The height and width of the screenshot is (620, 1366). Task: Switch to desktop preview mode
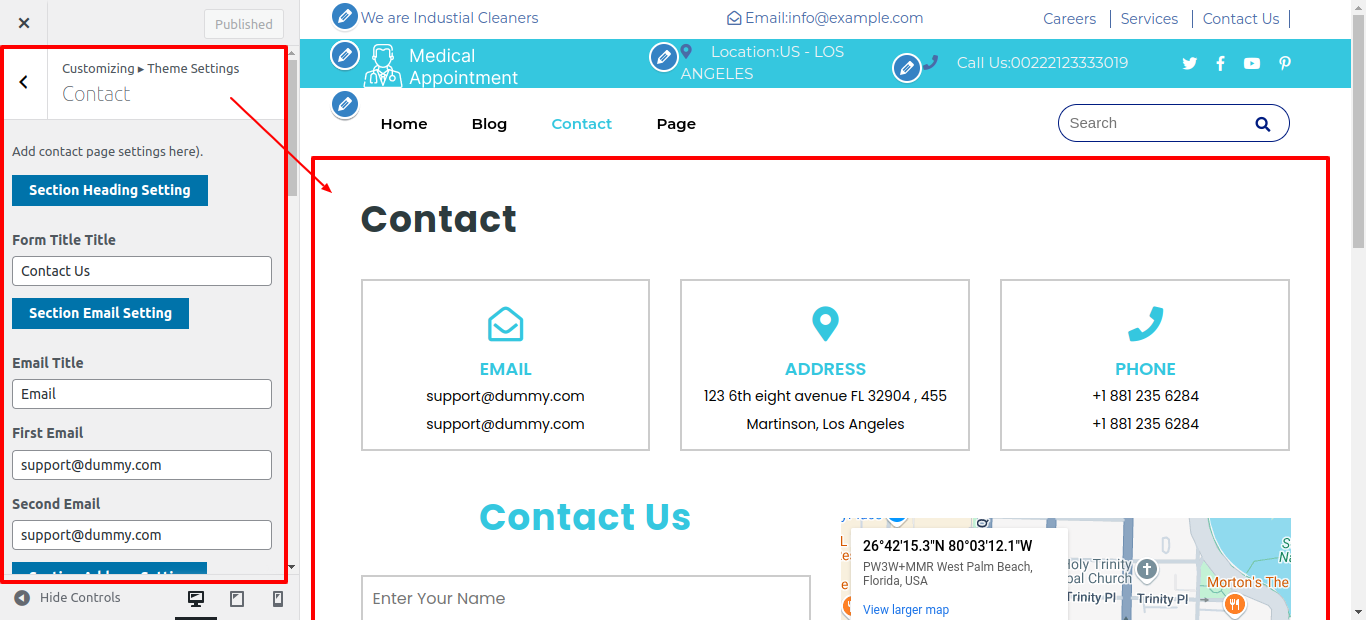[x=196, y=599]
